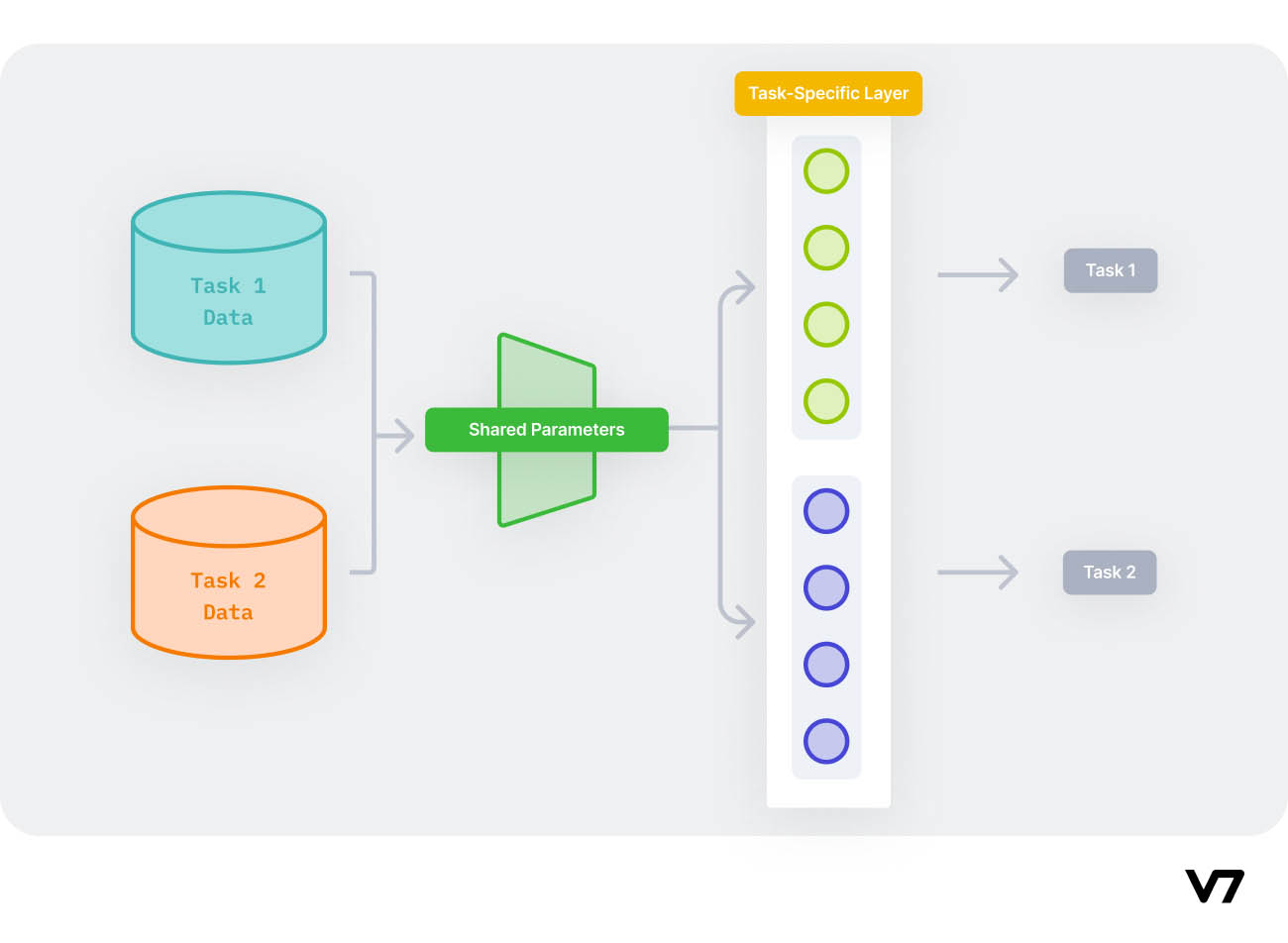The height and width of the screenshot is (943, 1288).
Task: Select the topmost green node circle
Action: 826,171
